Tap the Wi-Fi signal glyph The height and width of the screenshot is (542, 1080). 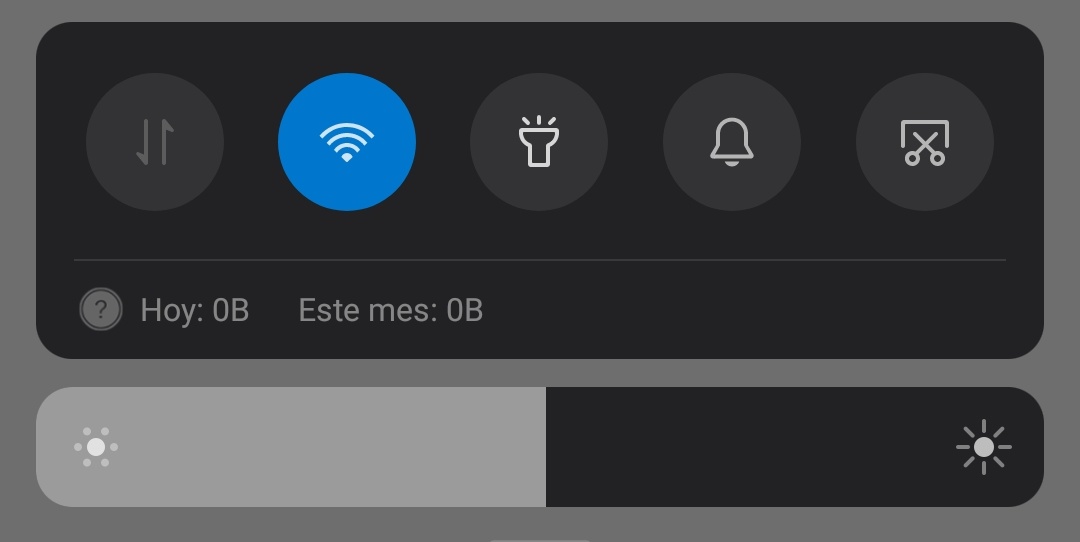tap(346, 143)
